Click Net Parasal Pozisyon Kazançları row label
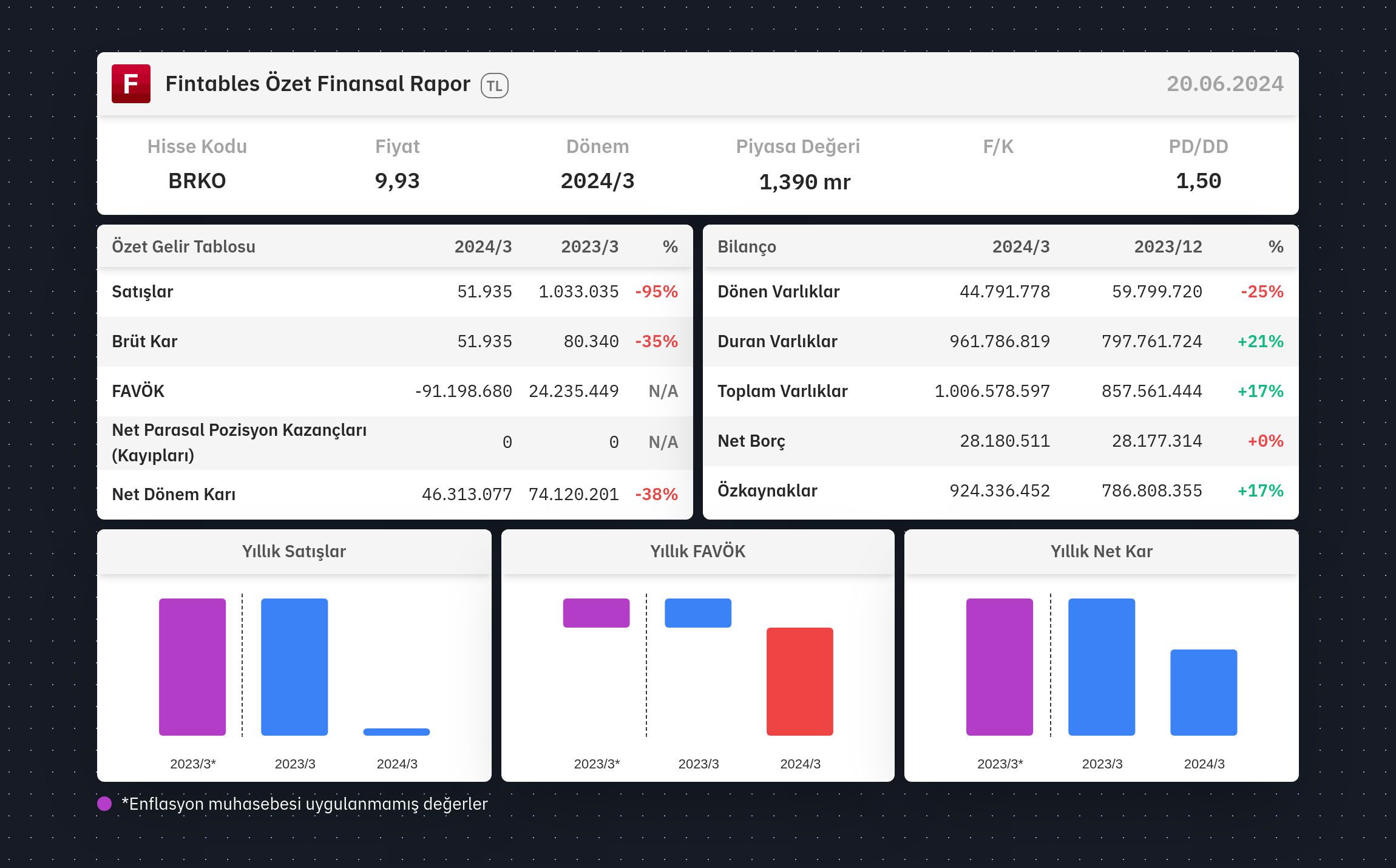1396x868 pixels. coord(239,442)
